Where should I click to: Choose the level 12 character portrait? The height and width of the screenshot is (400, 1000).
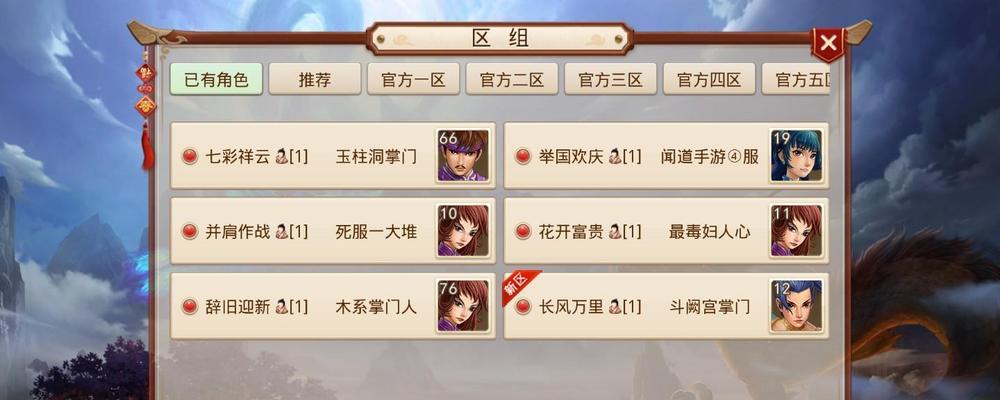796,306
